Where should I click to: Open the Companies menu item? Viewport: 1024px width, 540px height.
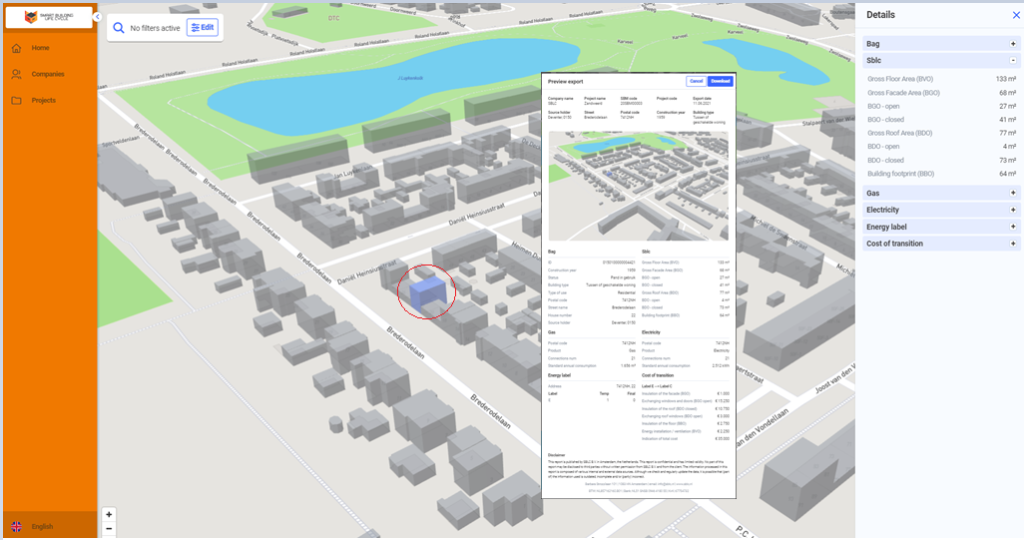coord(49,74)
